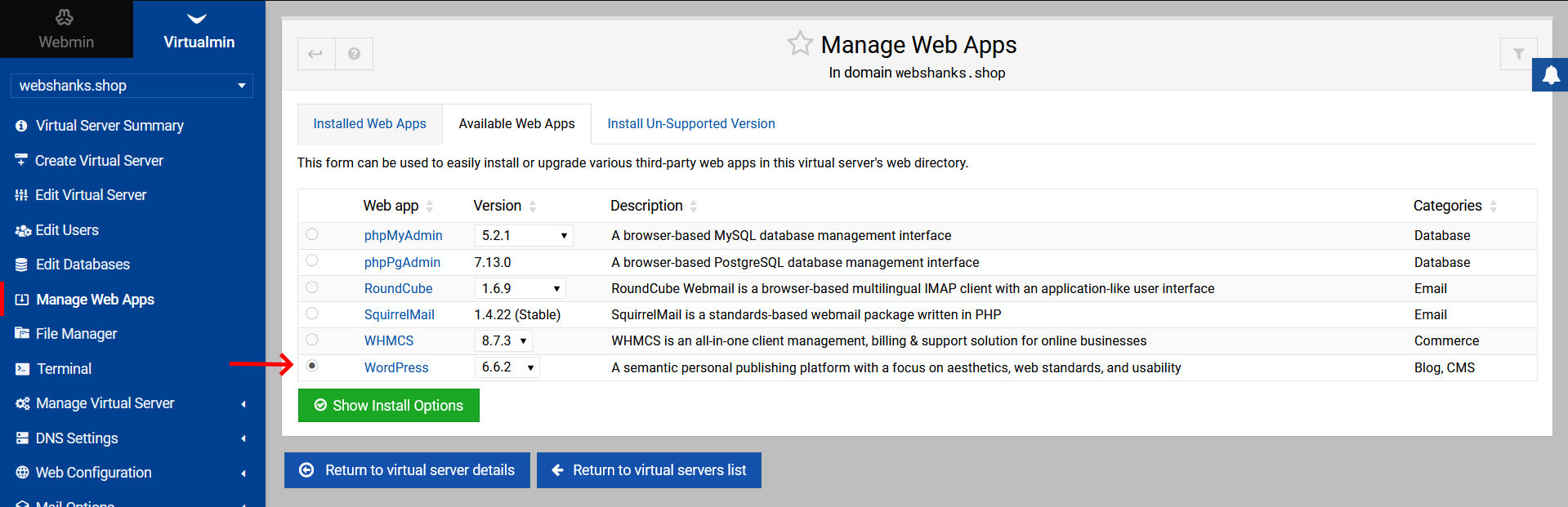Viewport: 1568px width, 507px height.
Task: Click the Virtual Server Summary info icon
Action: coord(22,126)
